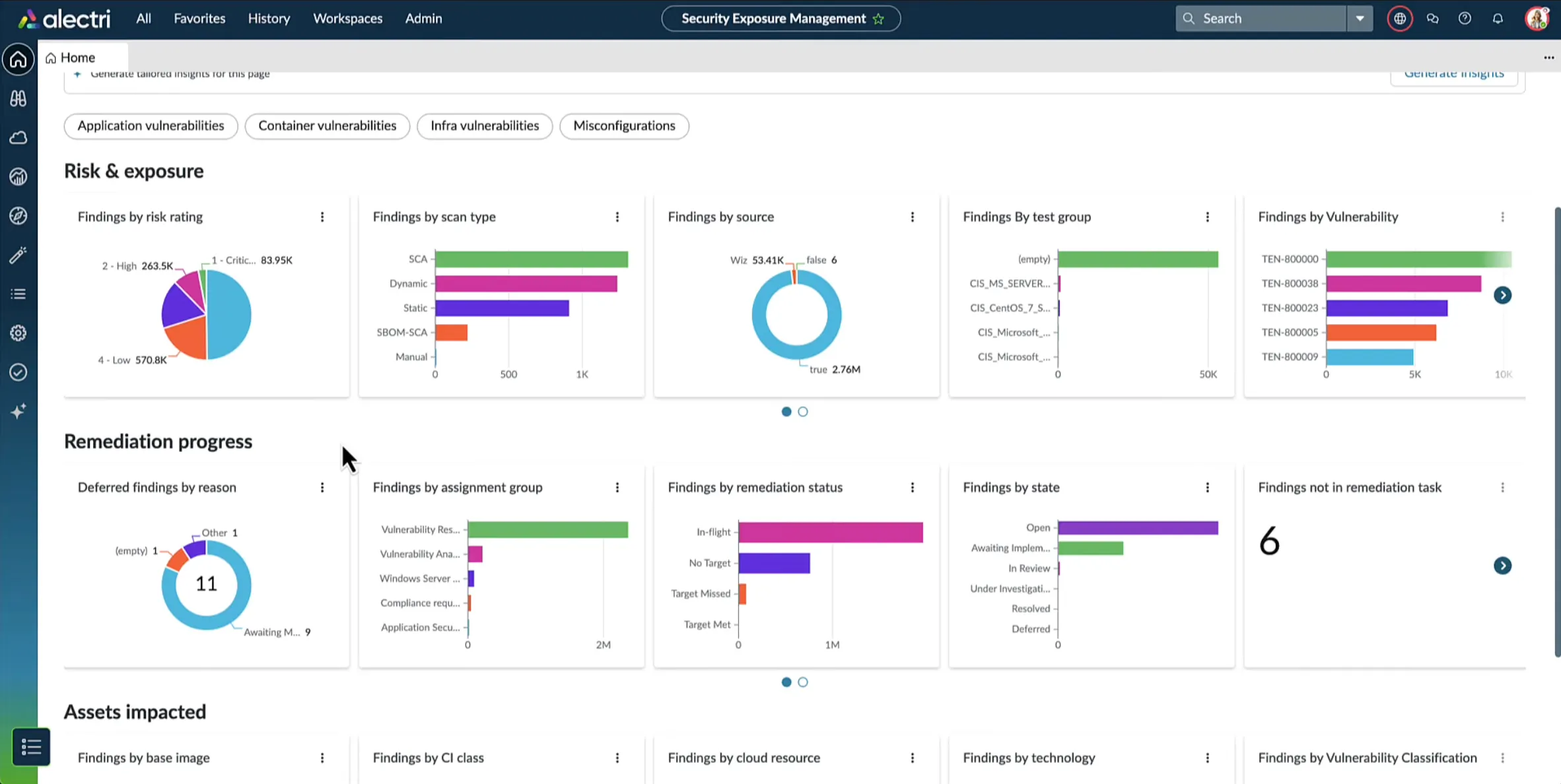
Task: Click the binoculars icon in left sidebar
Action: tap(18, 98)
